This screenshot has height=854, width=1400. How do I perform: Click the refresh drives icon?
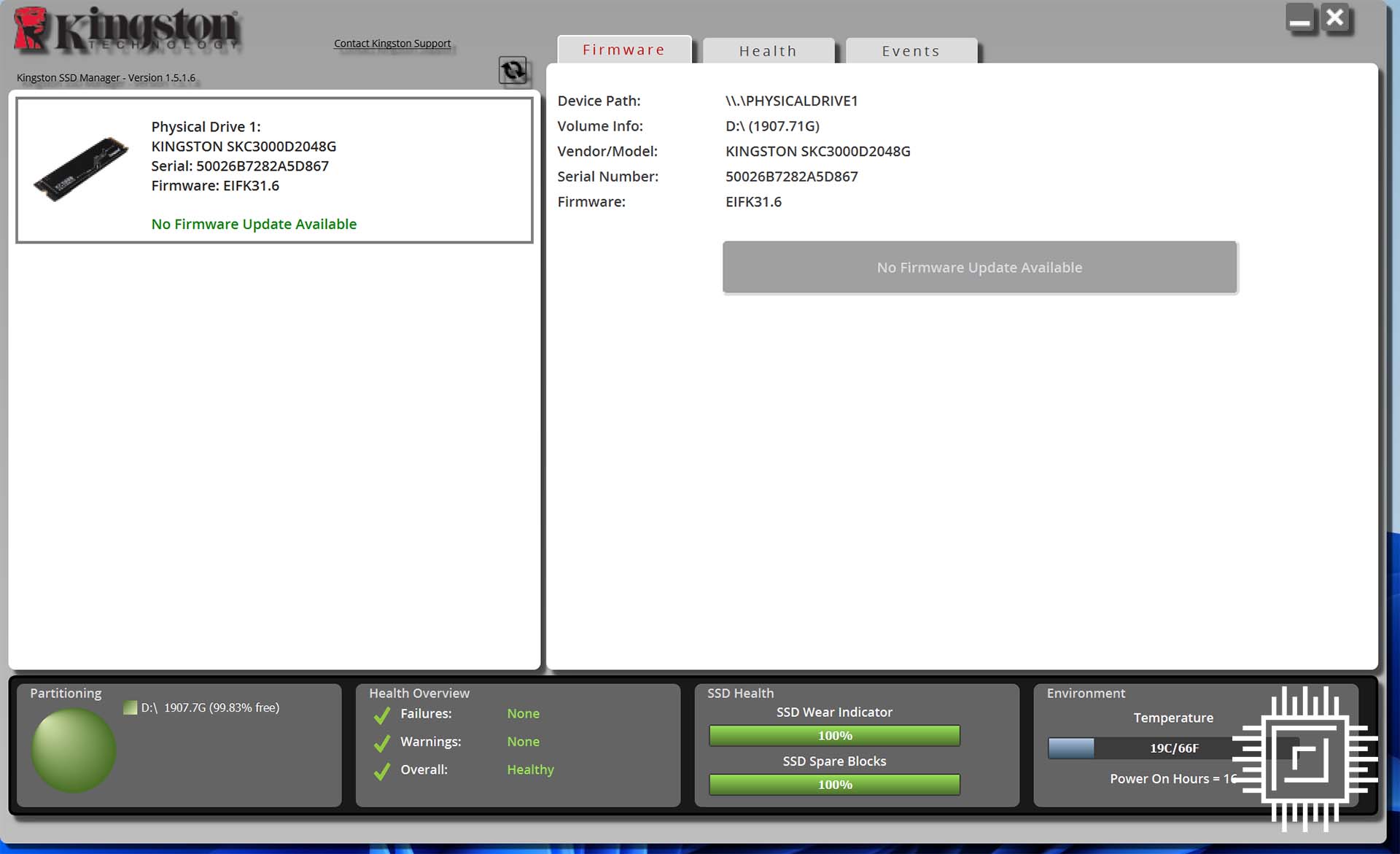513,70
